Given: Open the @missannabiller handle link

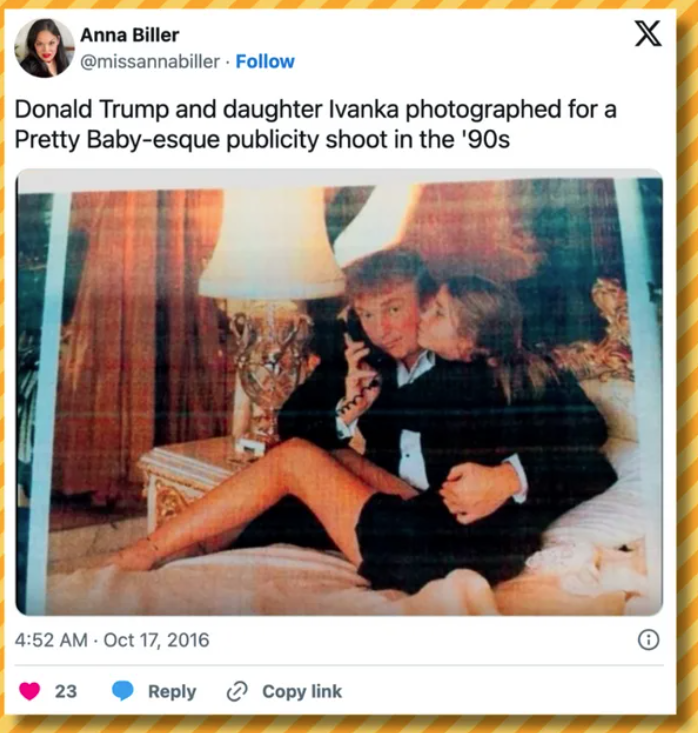Looking at the screenshot, I should [148, 61].
